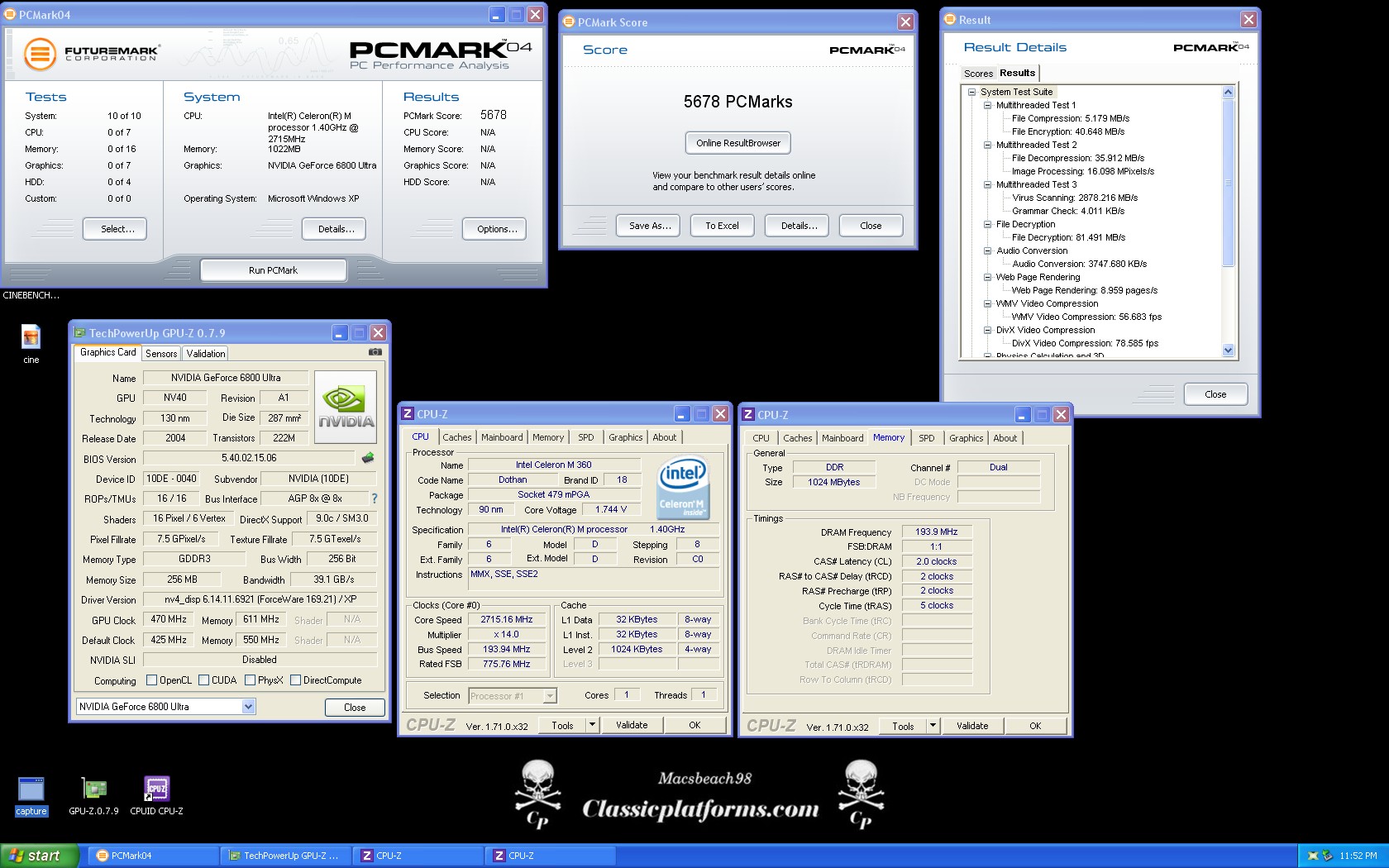This screenshot has width=1389, height=868.
Task: Open Tools dropdown arrow in Memory window
Action: click(933, 726)
